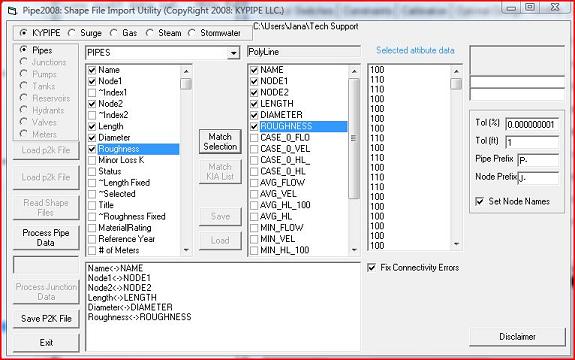The image size is (575, 360).
Task: Check the MIN_VEL field box
Action: (x=254, y=239)
